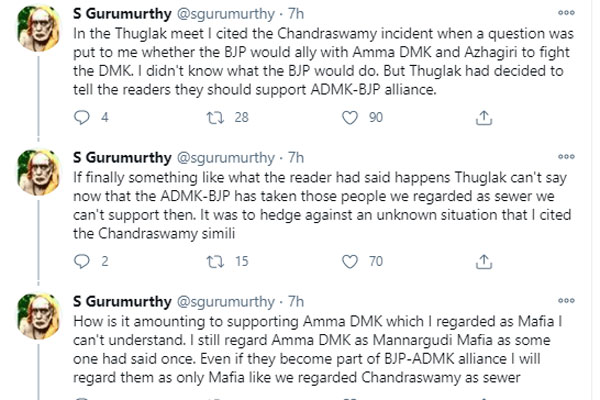This screenshot has width=600, height=400.
Task: Open @sgurumurthy handle on second tweet
Action: (226, 158)
